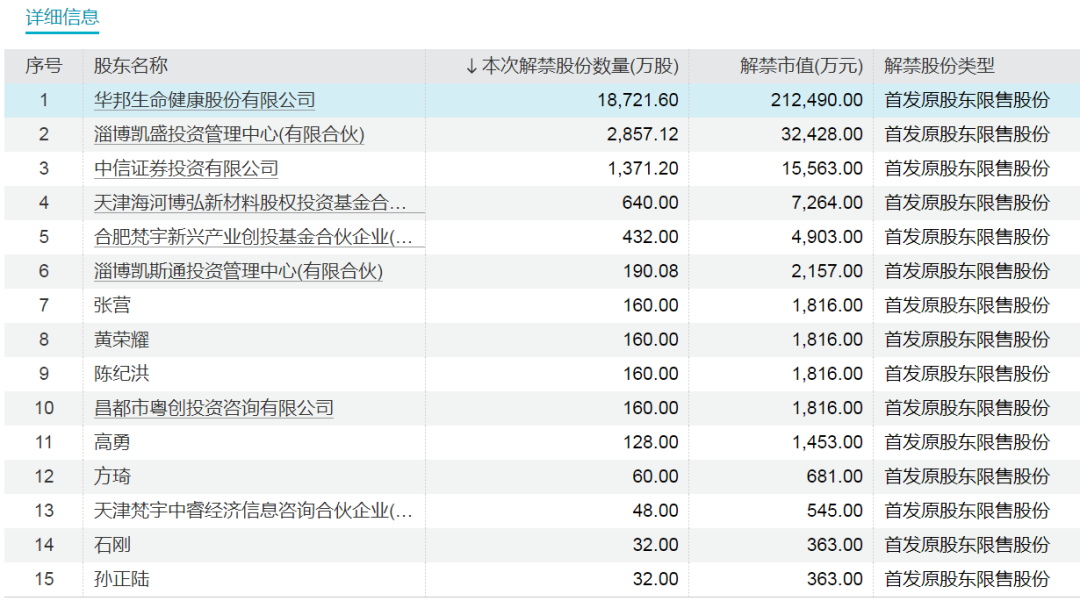The image size is (1080, 601).
Task: Click 160.00 in the 张营 row
Action: click(x=651, y=306)
